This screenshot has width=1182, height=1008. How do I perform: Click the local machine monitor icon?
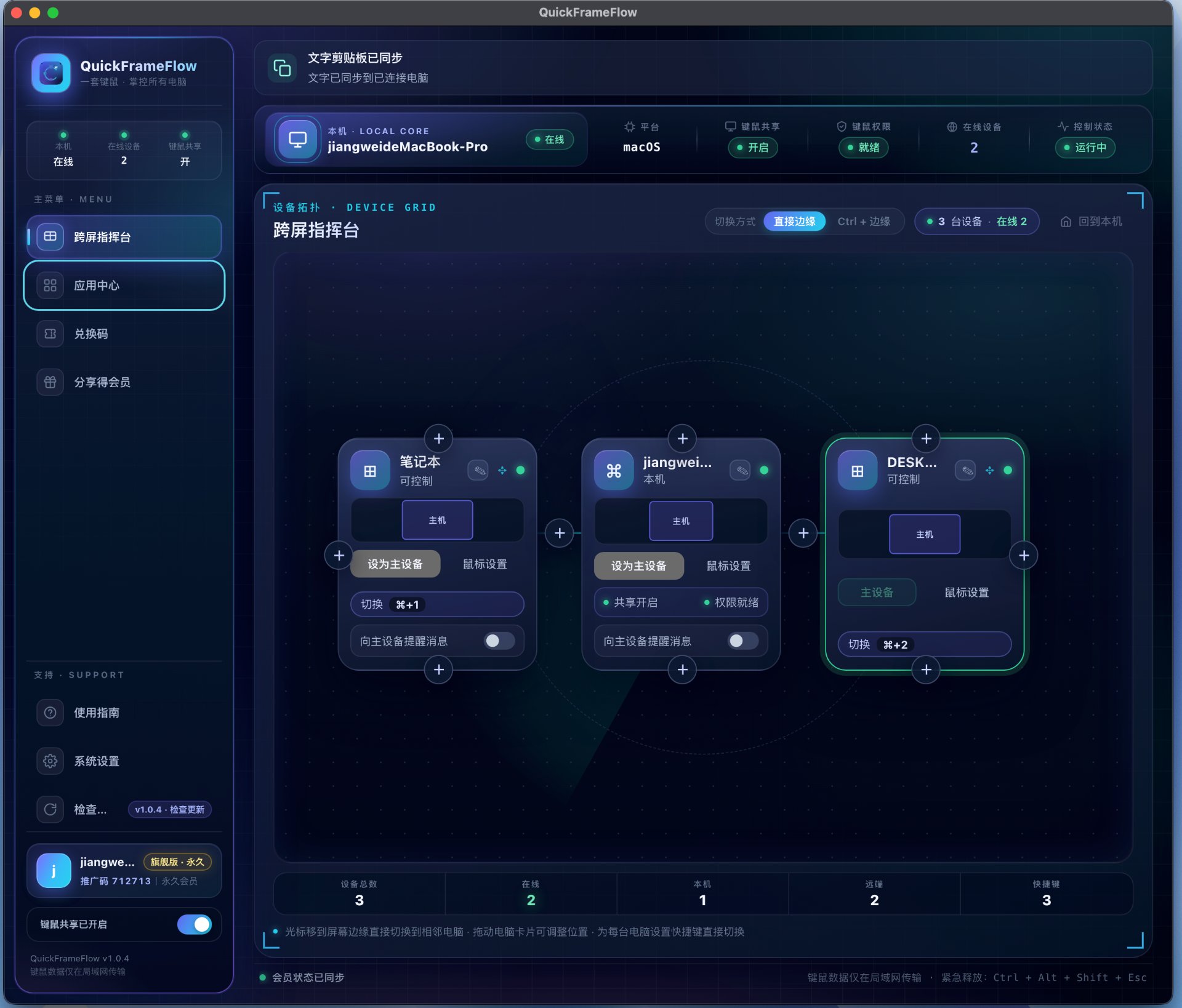[x=298, y=139]
